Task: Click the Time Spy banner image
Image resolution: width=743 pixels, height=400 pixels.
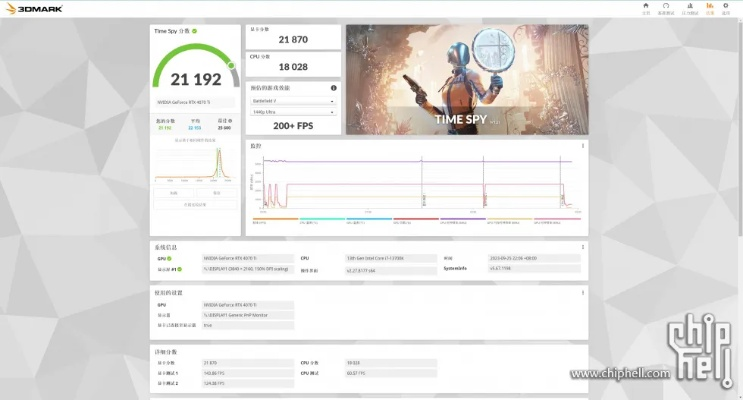Action: pos(466,80)
